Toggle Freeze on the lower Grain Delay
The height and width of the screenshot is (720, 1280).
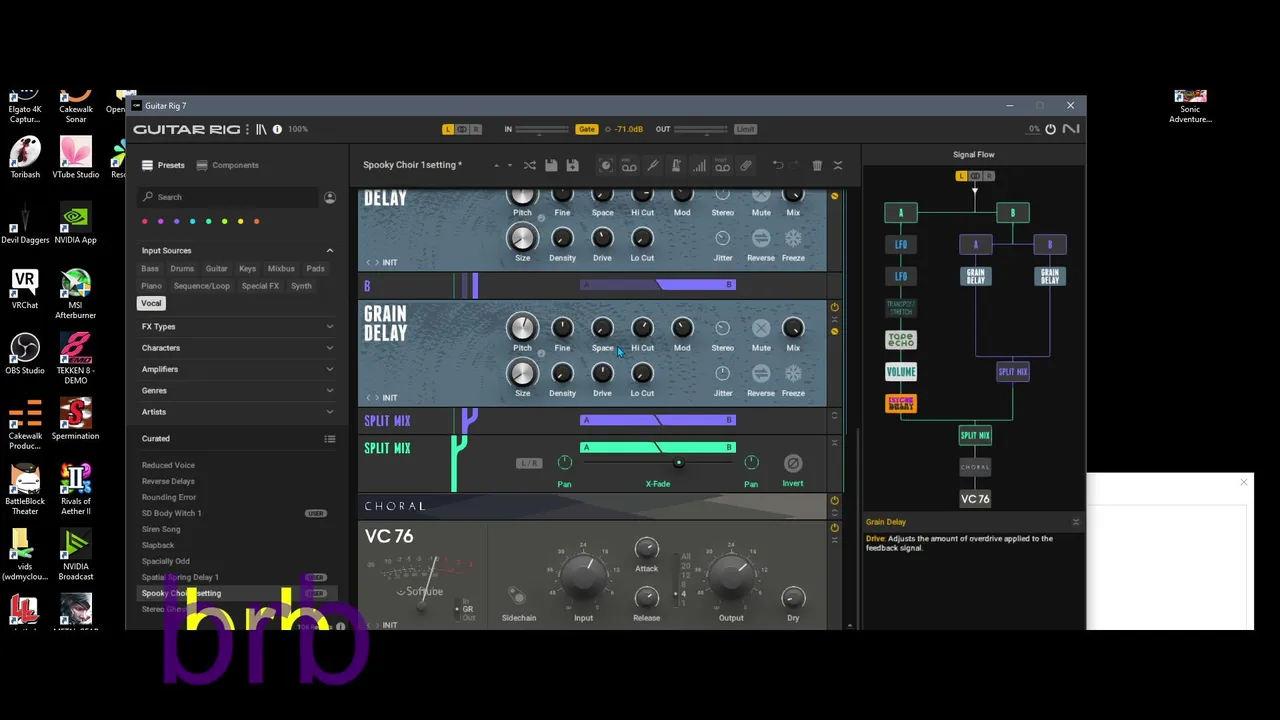793,374
